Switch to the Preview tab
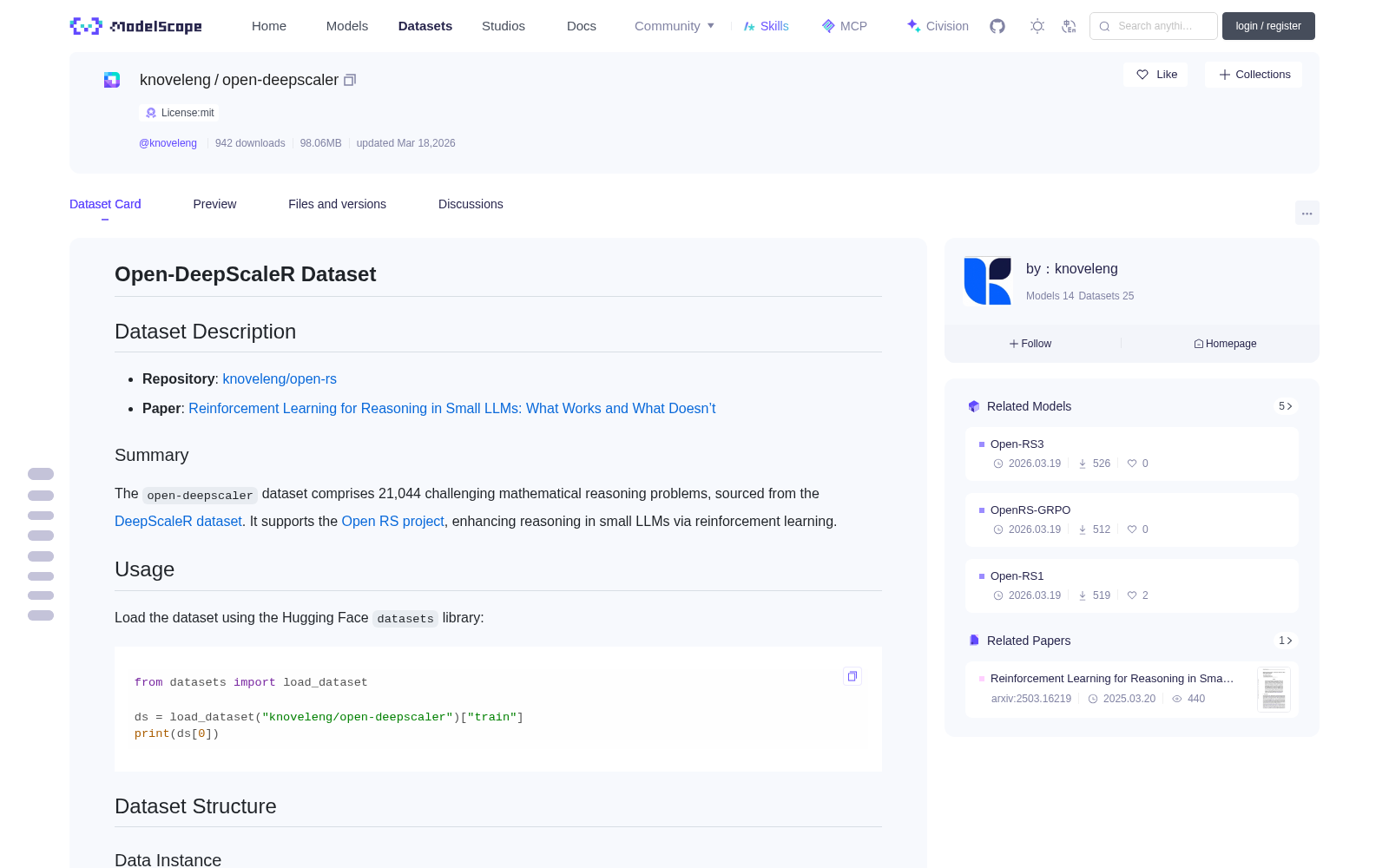This screenshot has height=868, width=1389. point(214,204)
